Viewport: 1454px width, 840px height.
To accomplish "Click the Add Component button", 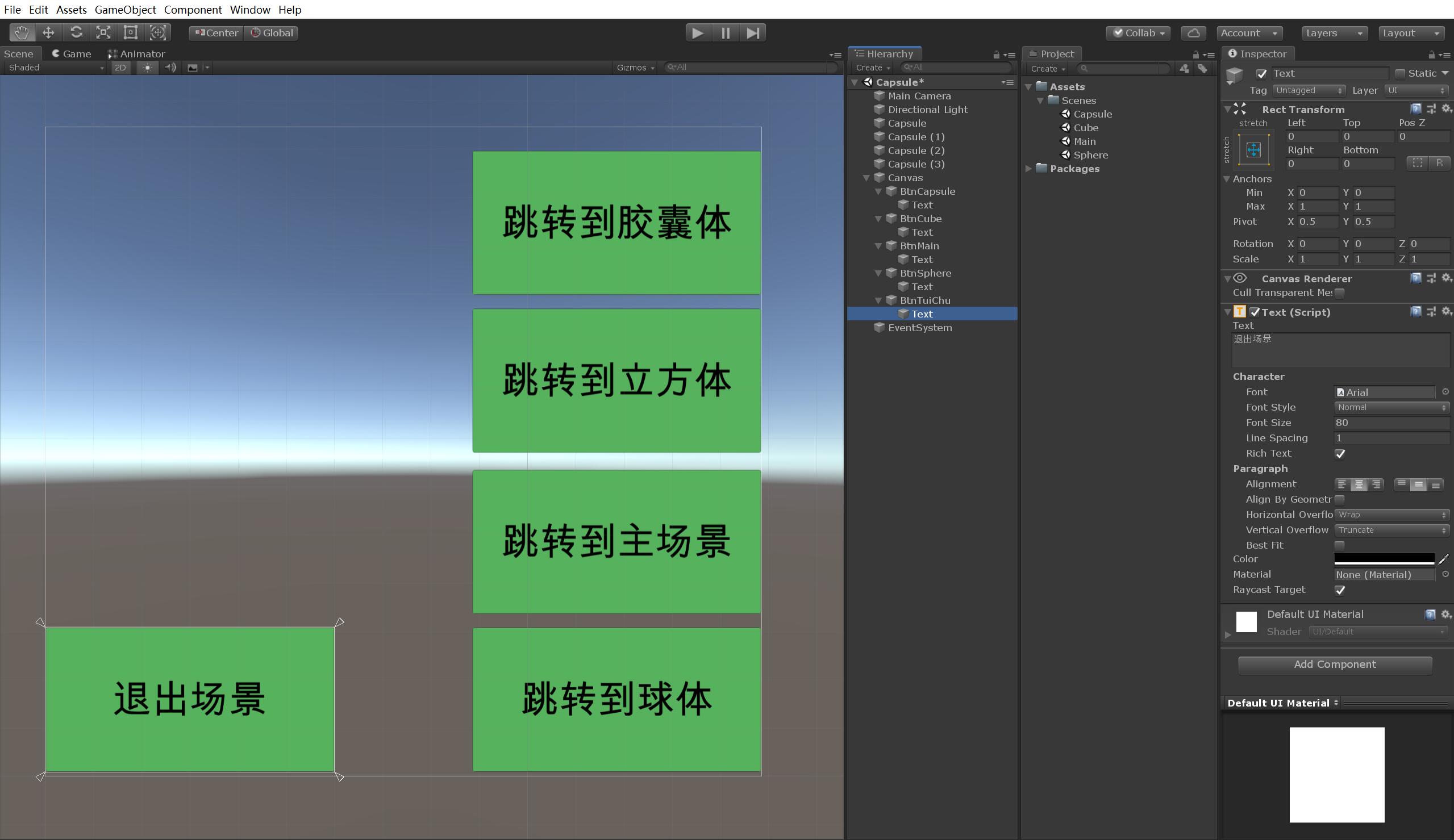I will pyautogui.click(x=1335, y=665).
